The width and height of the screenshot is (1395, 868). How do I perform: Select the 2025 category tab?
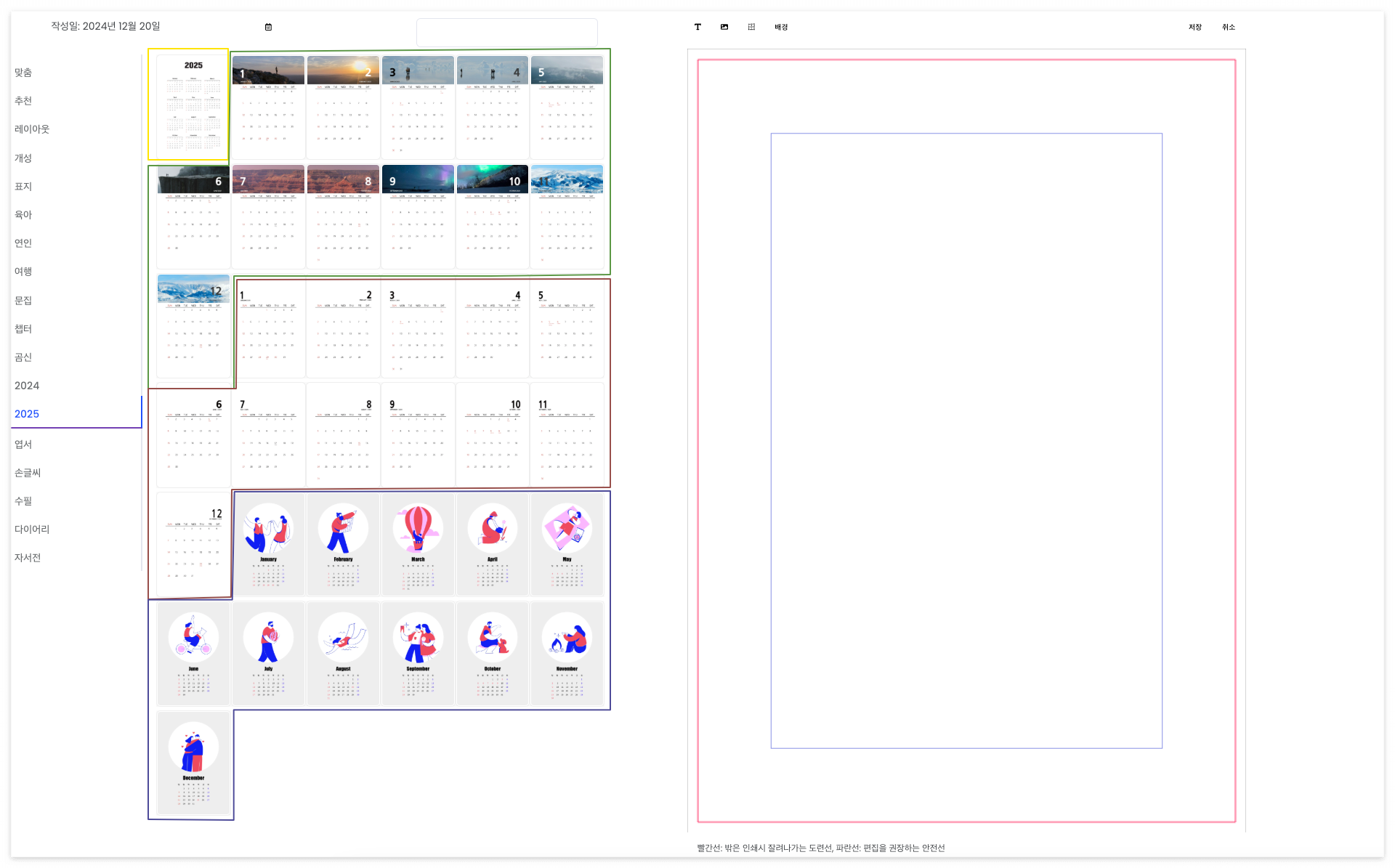[x=27, y=414]
